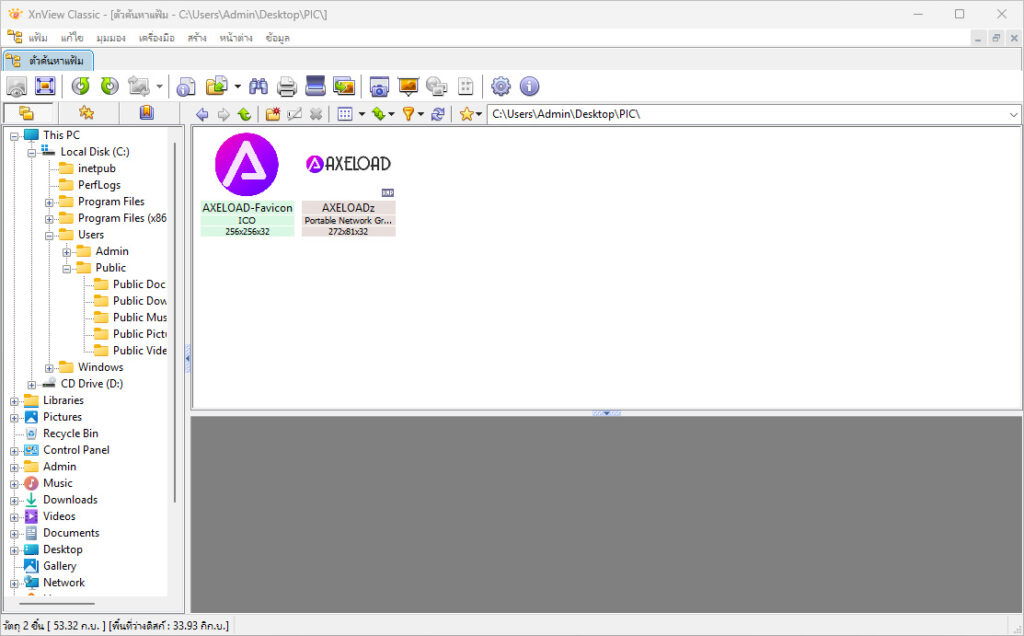The width and height of the screenshot is (1024, 636).
Task: Expand the CD Drive (D:) node
Action: point(31,385)
